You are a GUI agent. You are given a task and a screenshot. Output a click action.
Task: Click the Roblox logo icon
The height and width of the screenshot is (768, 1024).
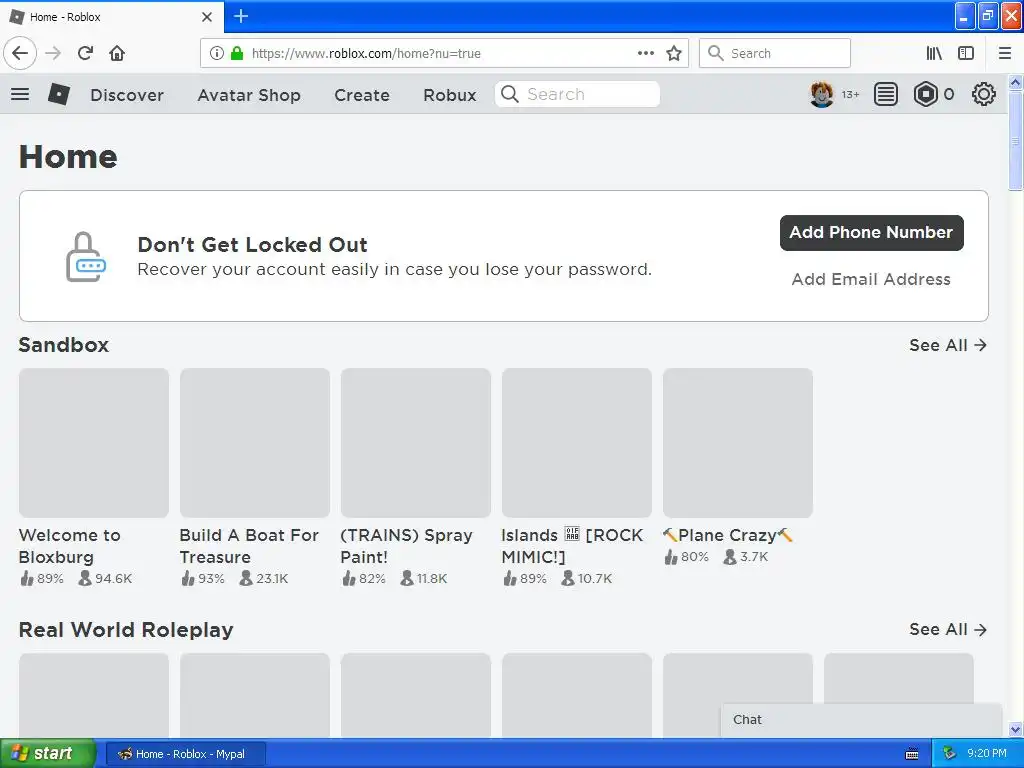pos(59,95)
